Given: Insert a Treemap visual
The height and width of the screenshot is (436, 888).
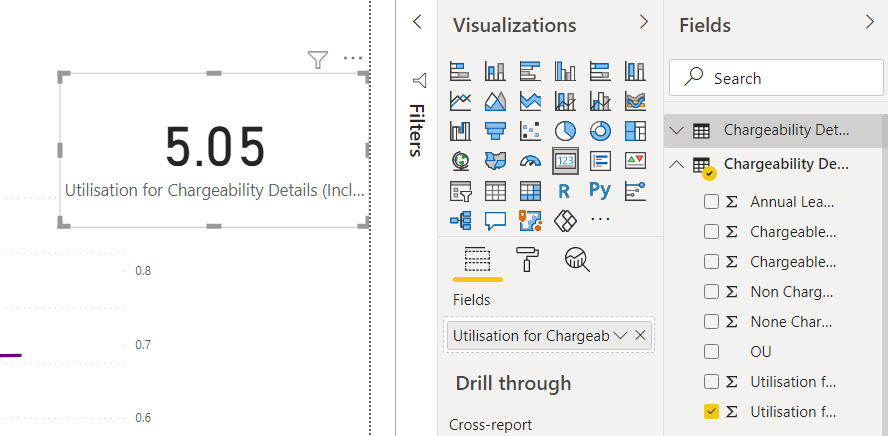Looking at the screenshot, I should click(x=635, y=131).
